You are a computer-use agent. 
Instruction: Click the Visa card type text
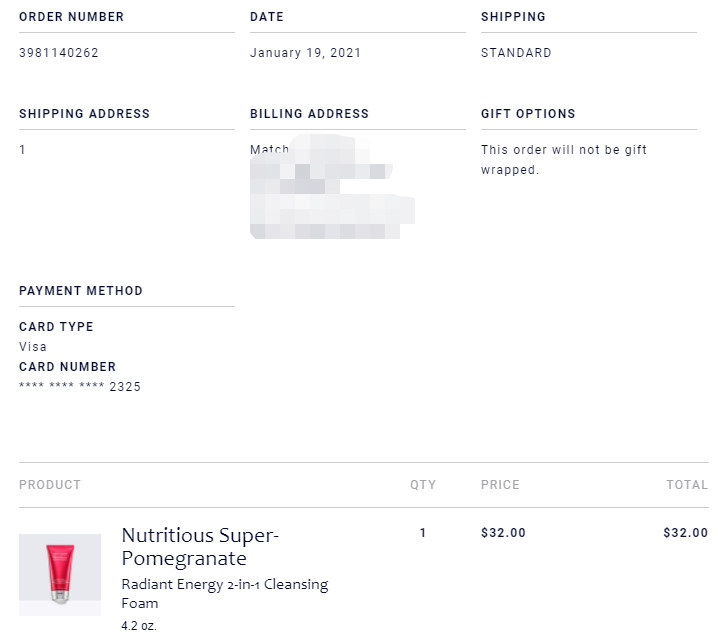(x=33, y=347)
